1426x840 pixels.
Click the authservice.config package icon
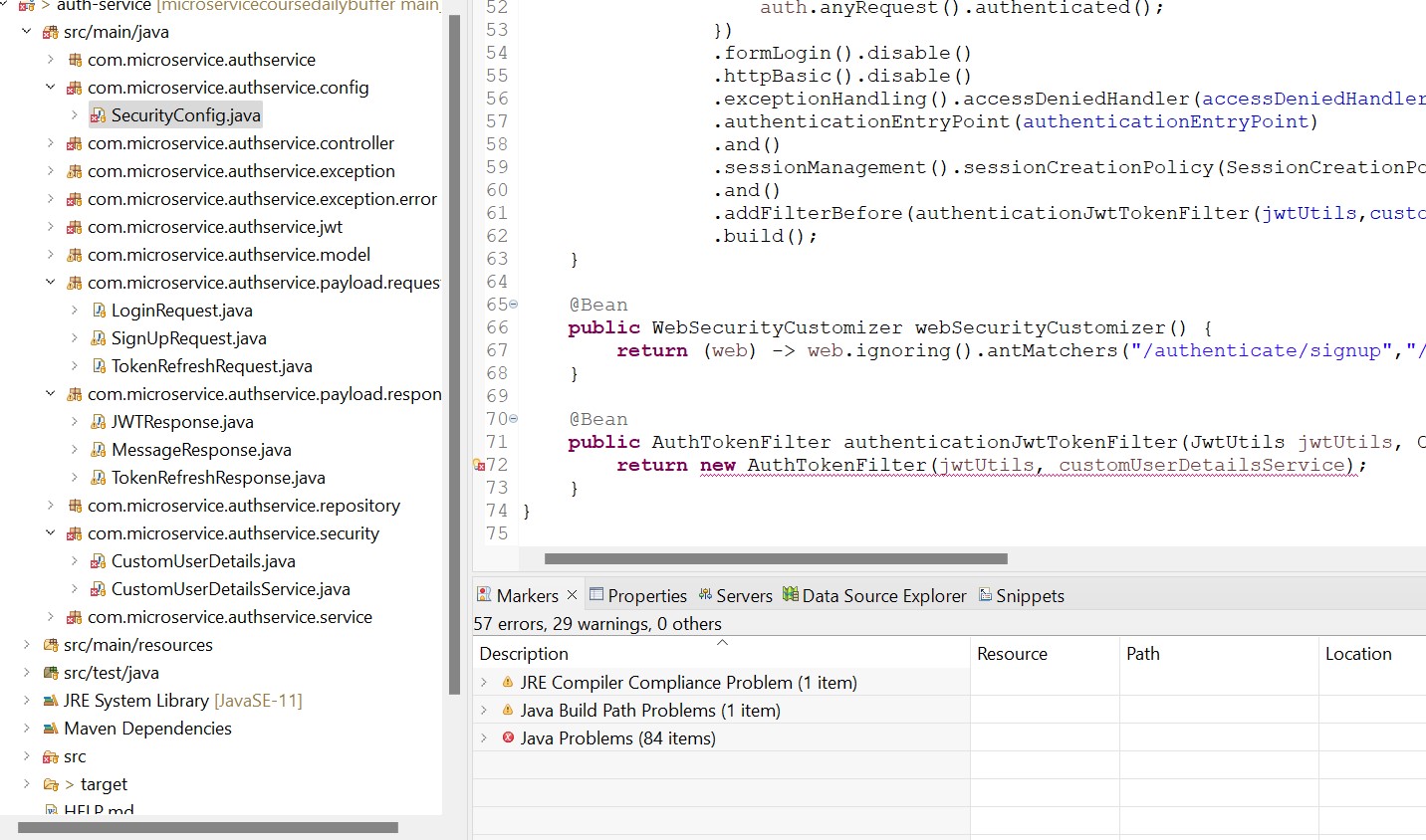(x=75, y=88)
